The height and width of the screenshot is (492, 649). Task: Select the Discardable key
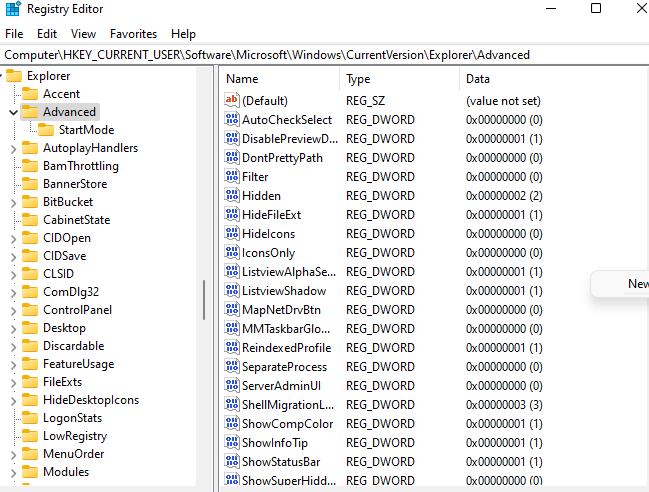pos(74,346)
